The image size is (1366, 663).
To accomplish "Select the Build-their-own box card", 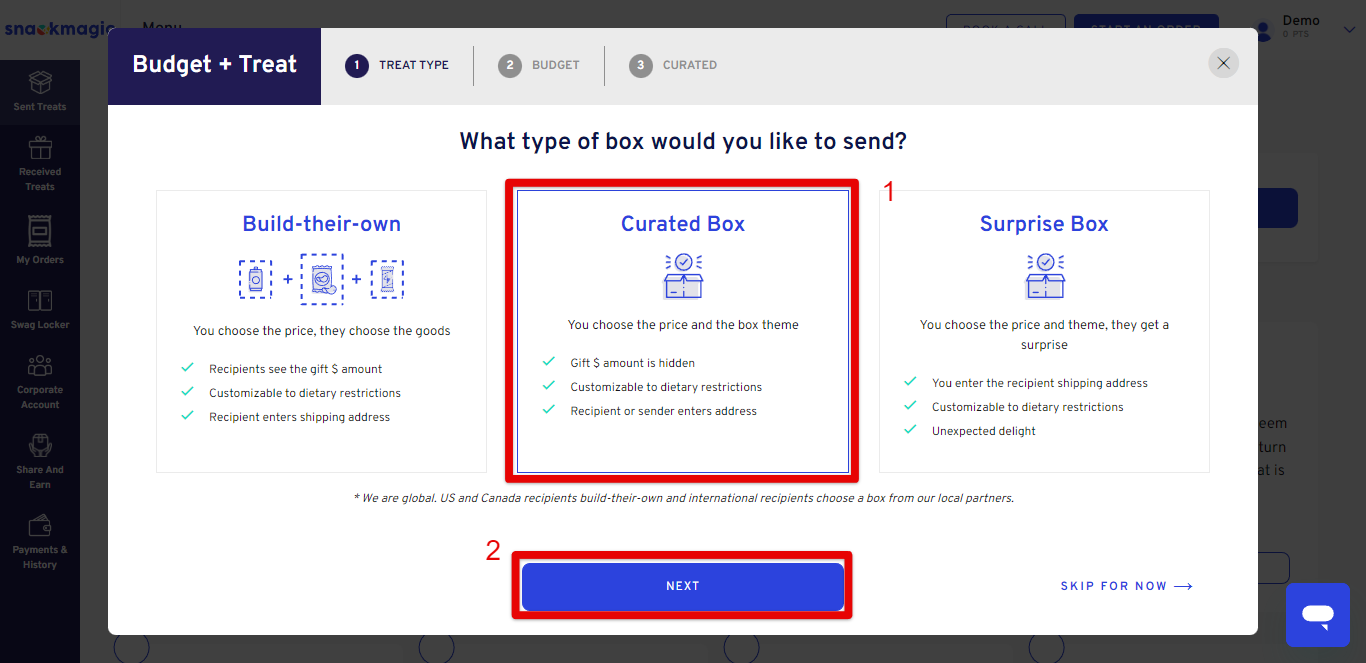I will click(x=321, y=331).
